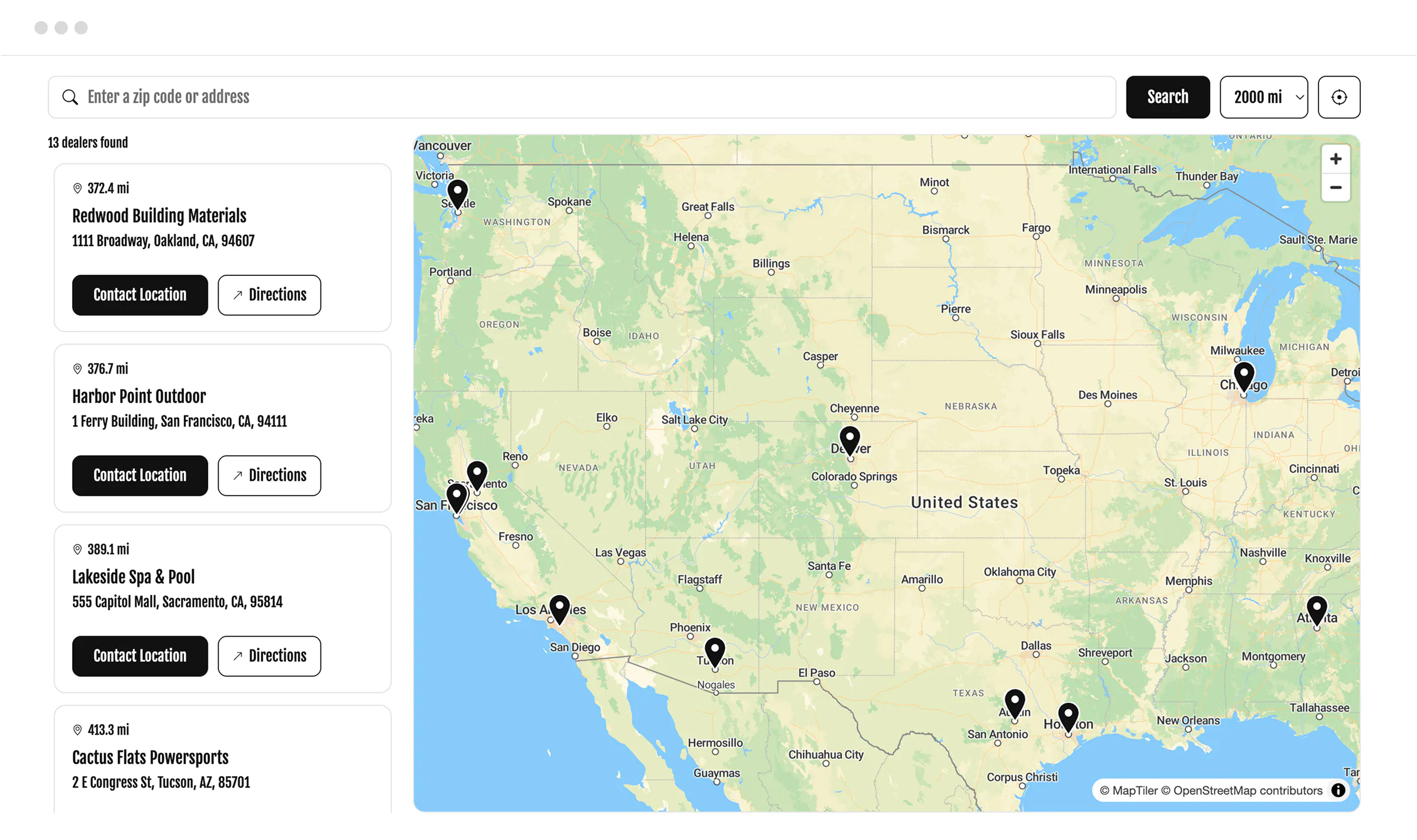
Task: Contact Redwood Building Materials location
Action: (x=140, y=295)
